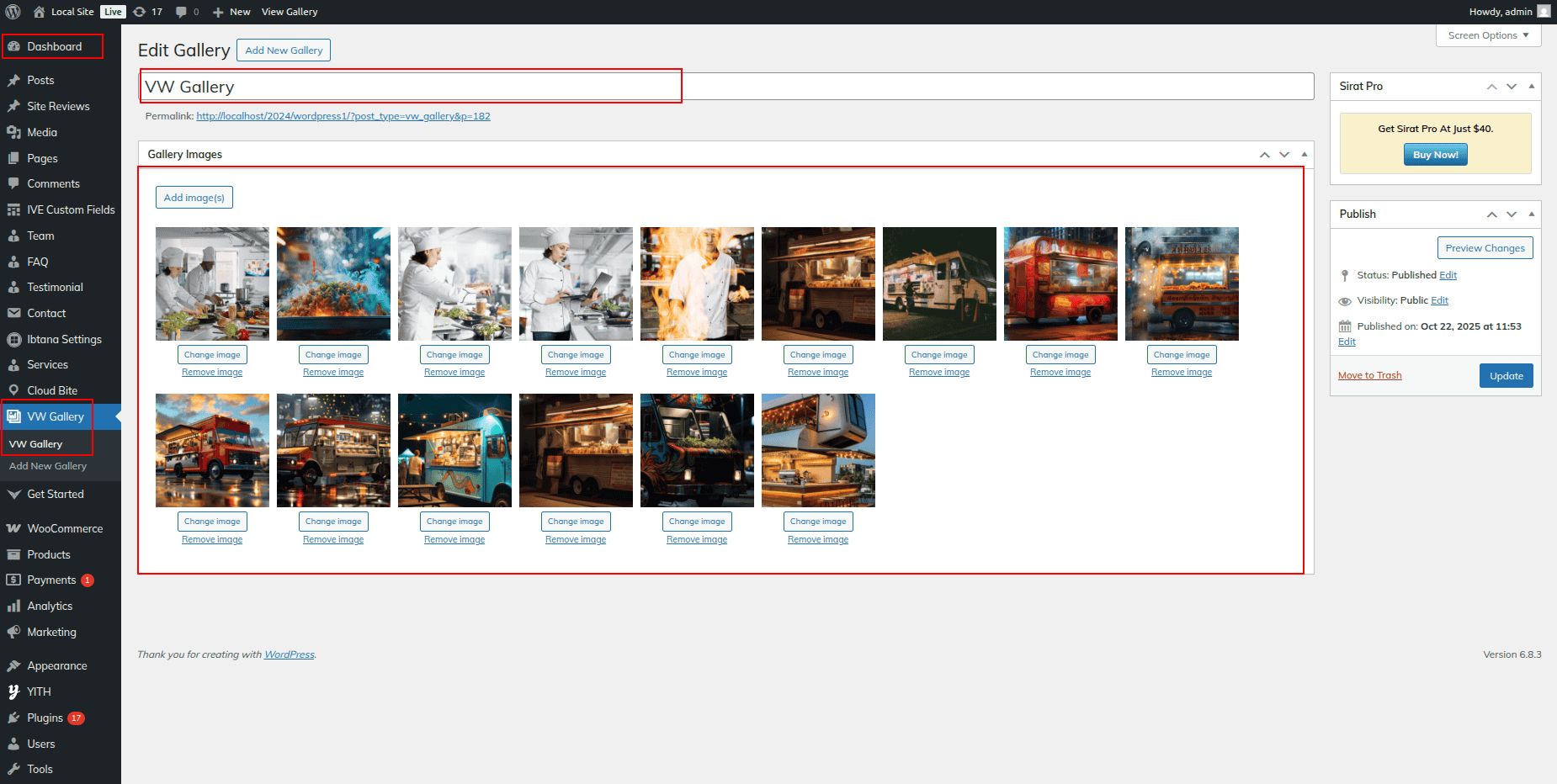Click the Media icon in sidebar
Viewport: 1557px width, 784px height.
(13, 132)
